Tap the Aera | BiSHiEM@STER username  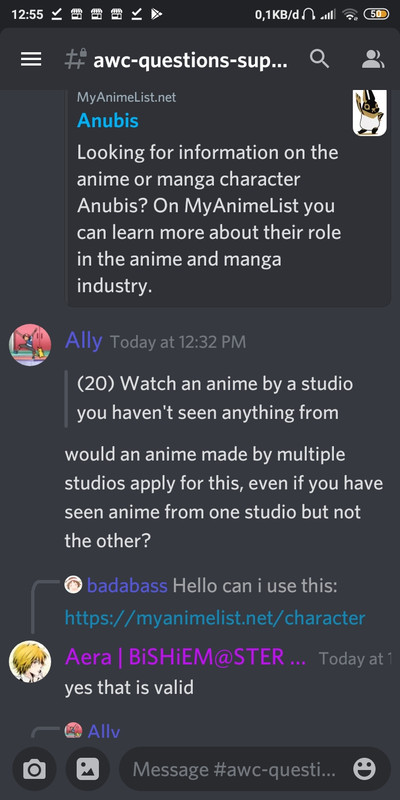click(185, 657)
